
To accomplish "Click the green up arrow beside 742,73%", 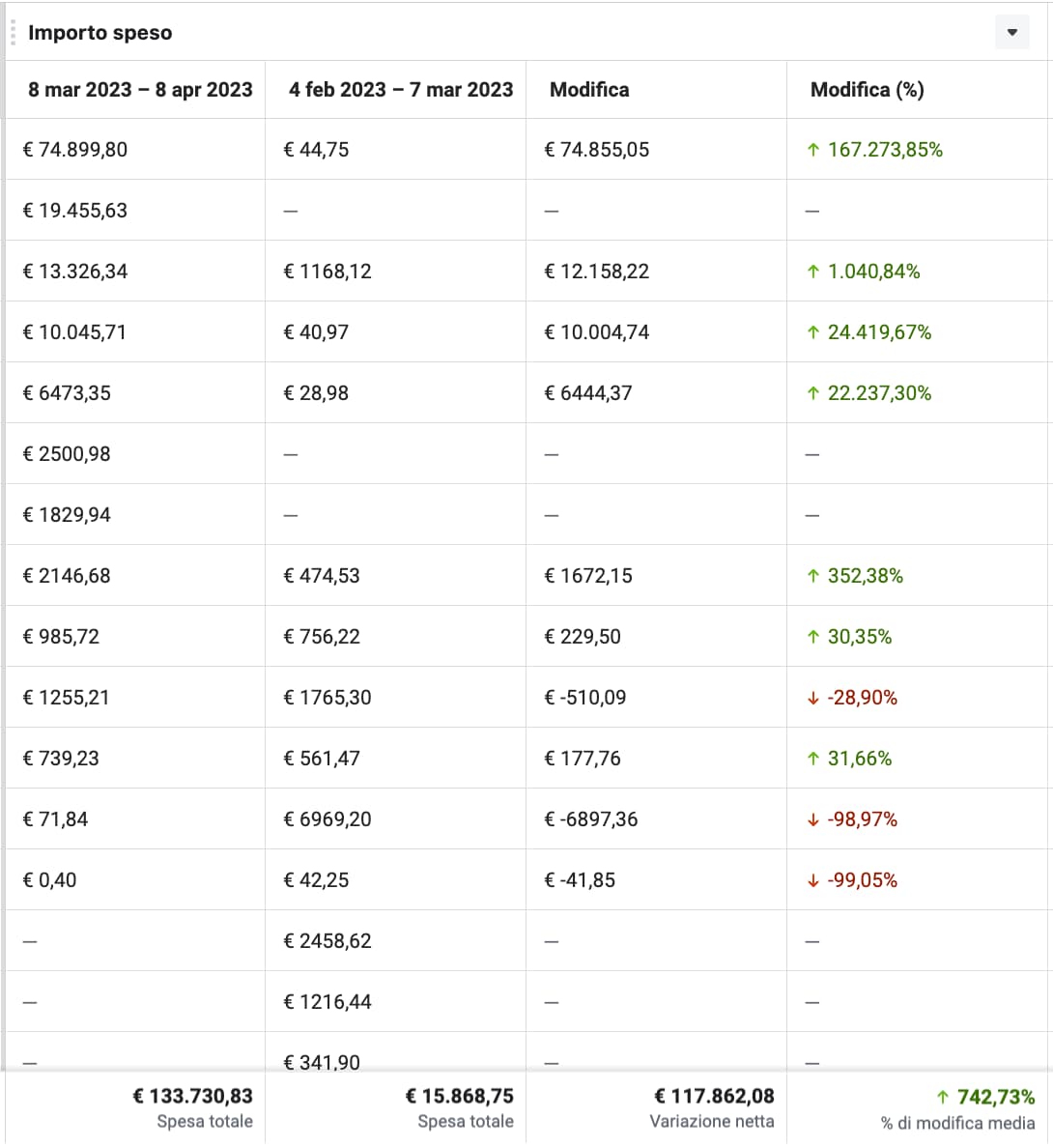I will click(x=943, y=1097).
